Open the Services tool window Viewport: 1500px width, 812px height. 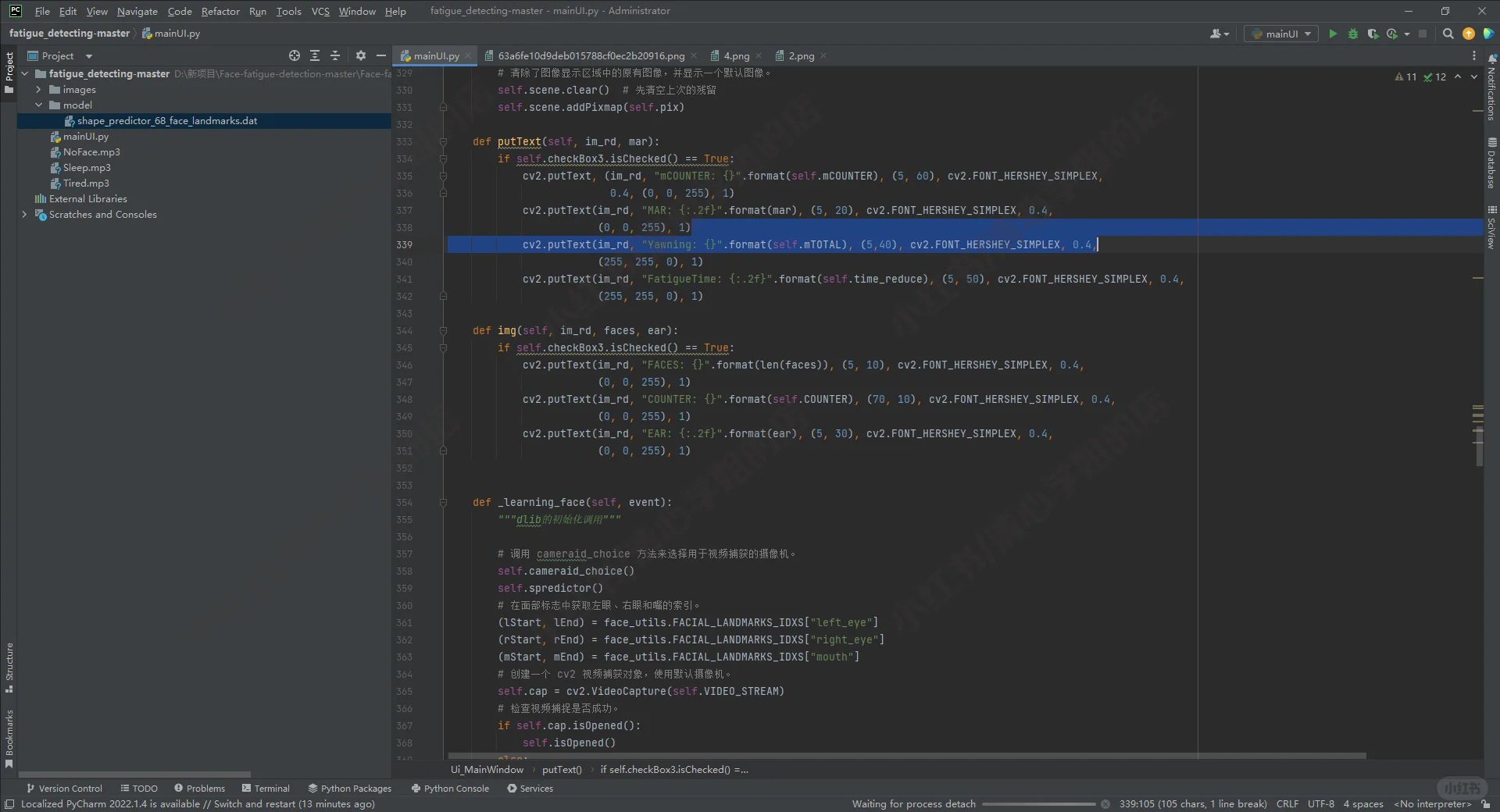pos(530,788)
